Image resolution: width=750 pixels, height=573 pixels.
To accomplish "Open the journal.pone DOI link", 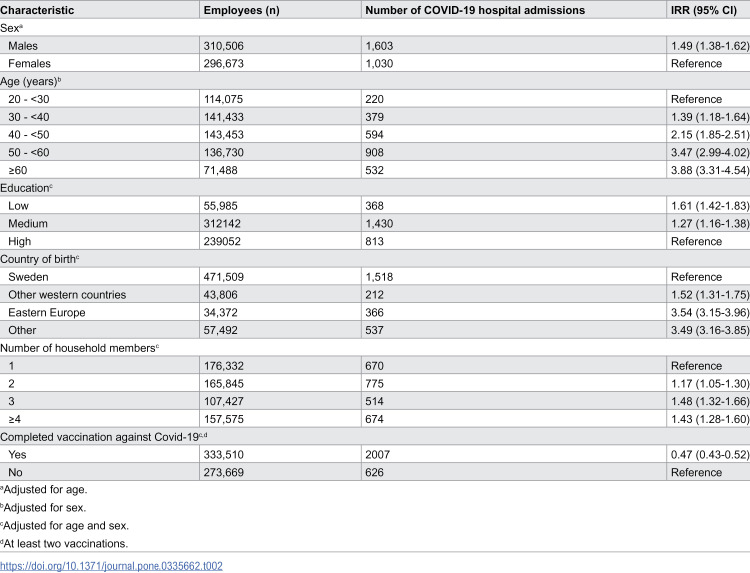I will [111, 566].
